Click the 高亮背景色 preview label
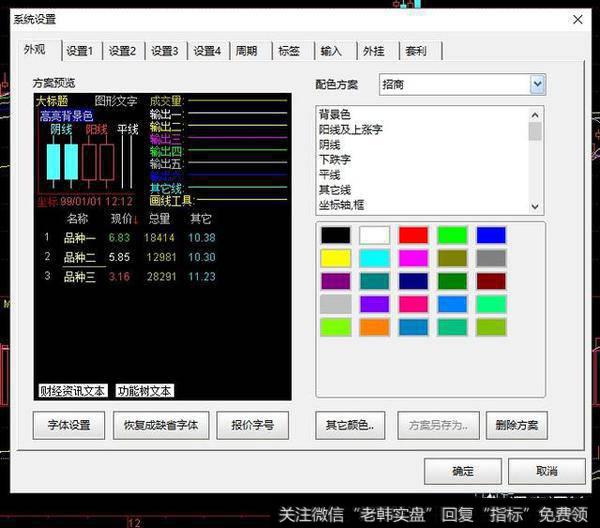 (x=67, y=116)
